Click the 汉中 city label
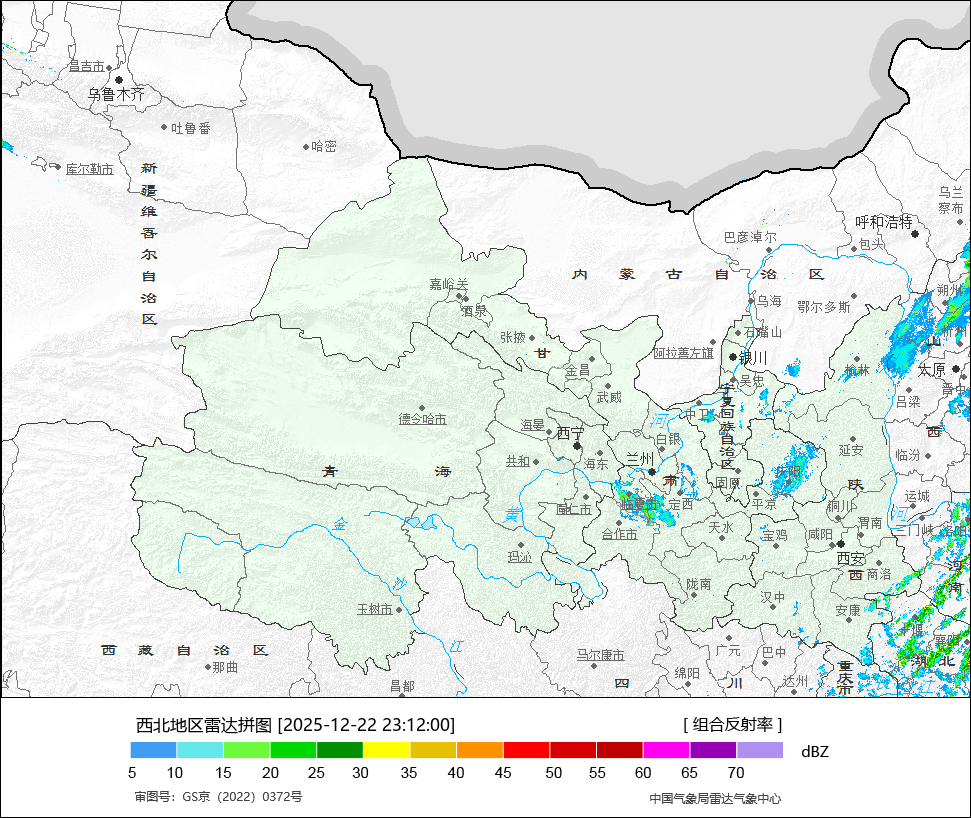 click(x=773, y=597)
